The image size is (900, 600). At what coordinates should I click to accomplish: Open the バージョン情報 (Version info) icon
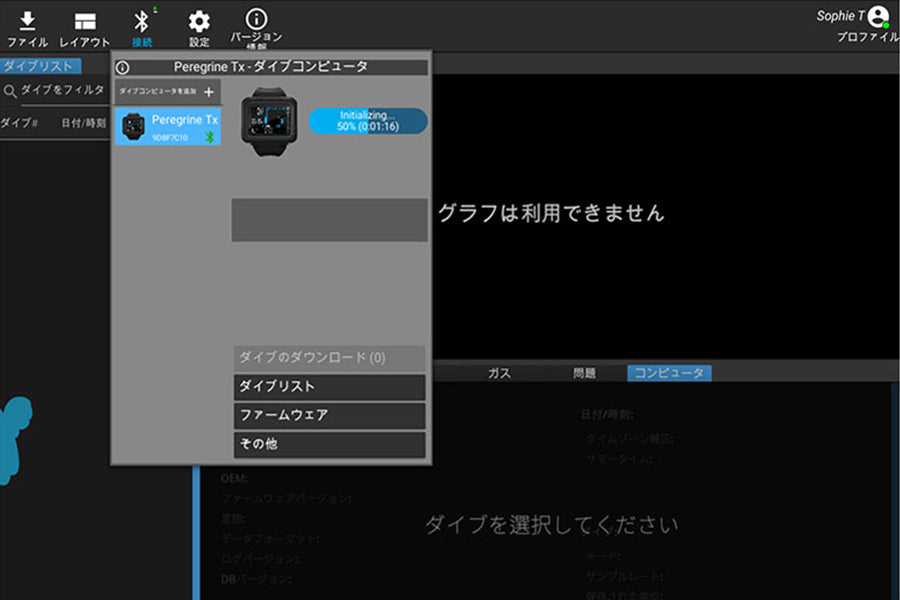256,20
